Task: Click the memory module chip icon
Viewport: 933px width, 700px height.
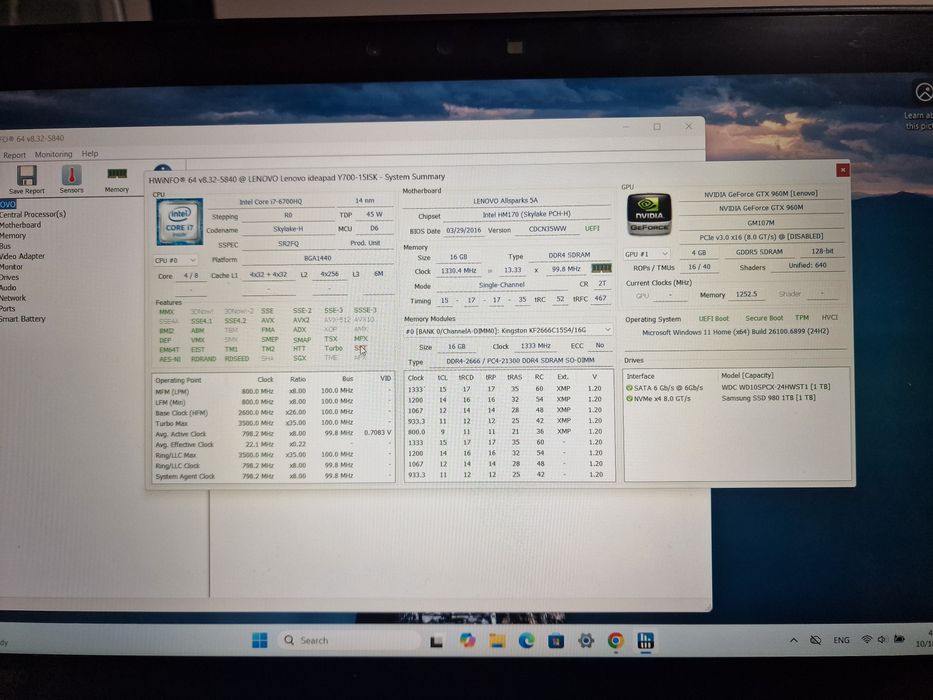Action: (x=602, y=268)
